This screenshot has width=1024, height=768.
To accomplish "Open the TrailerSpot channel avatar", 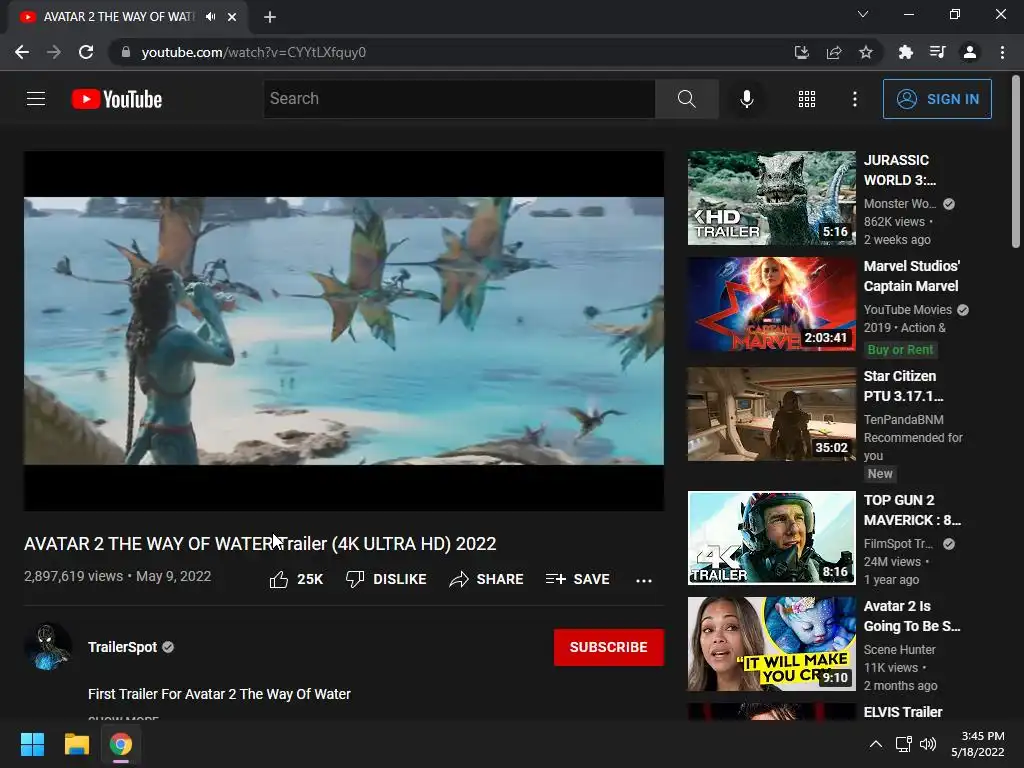I will point(48,647).
